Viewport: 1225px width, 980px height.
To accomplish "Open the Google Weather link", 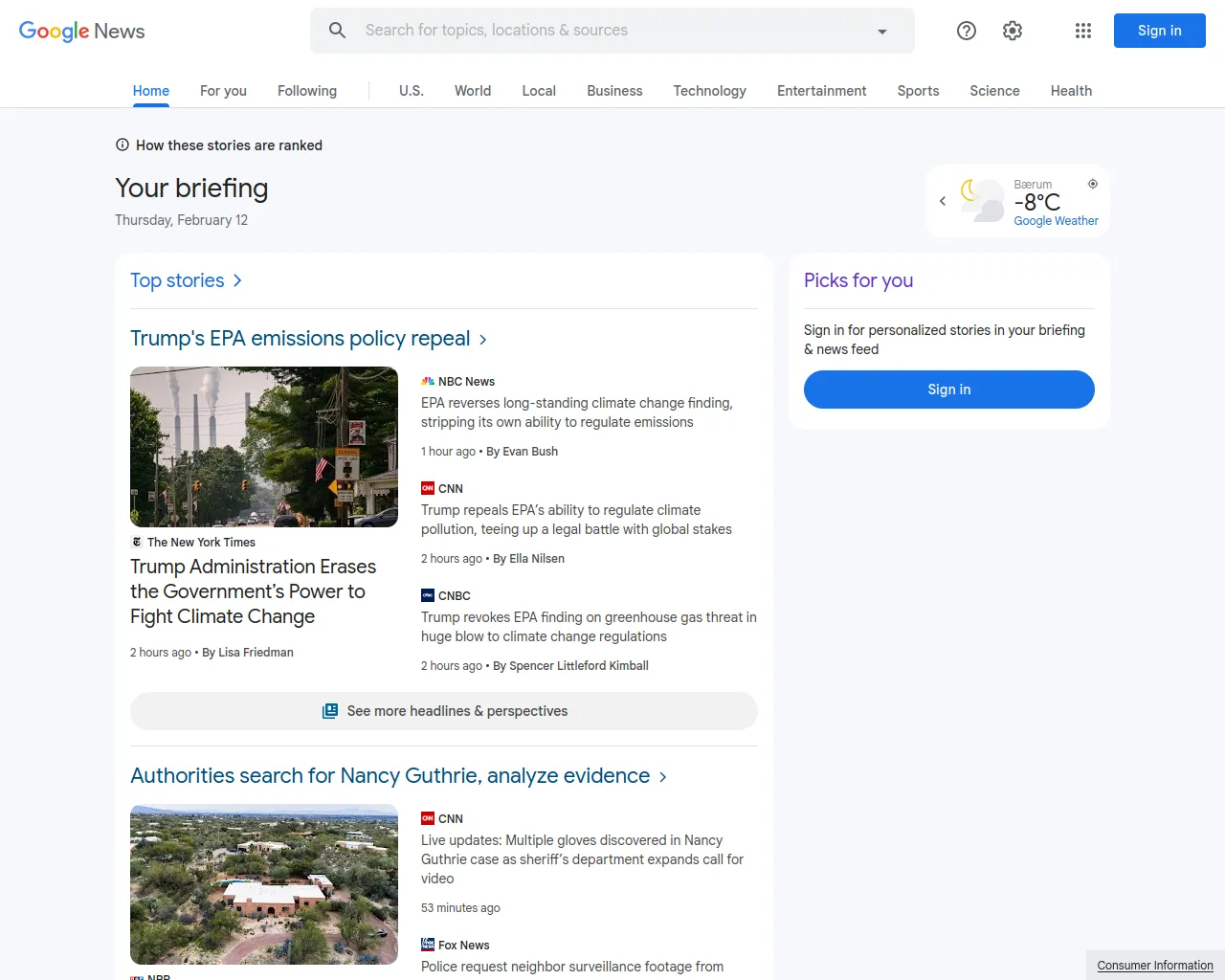I will (x=1056, y=220).
